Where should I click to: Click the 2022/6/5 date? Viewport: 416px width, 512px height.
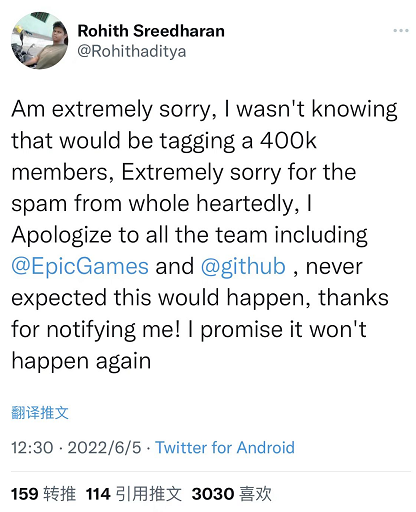pos(104,447)
